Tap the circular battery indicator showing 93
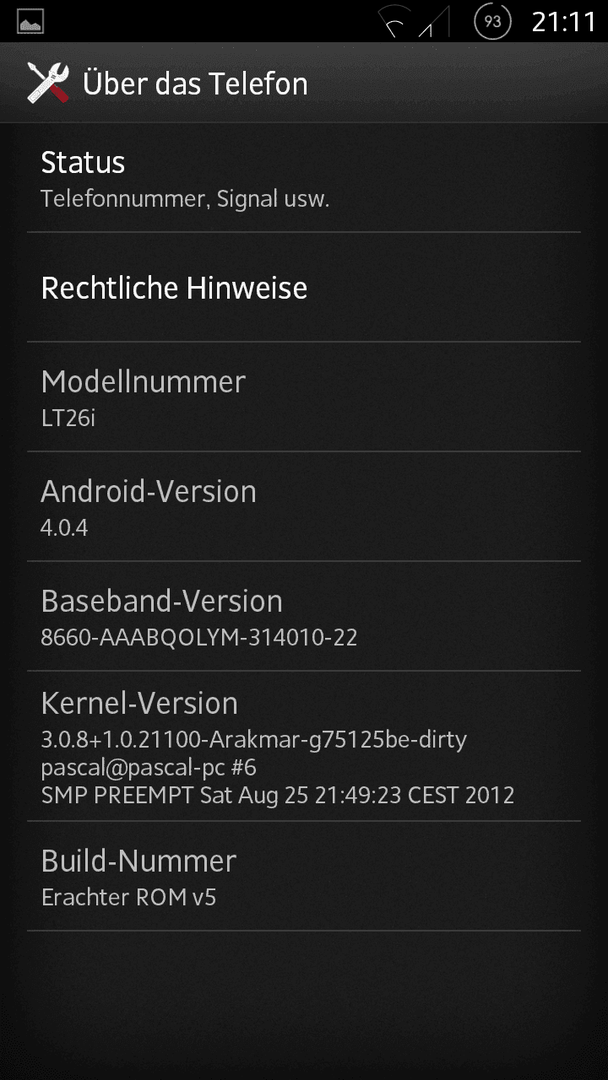Viewport: 608px width, 1080px height. [x=492, y=22]
